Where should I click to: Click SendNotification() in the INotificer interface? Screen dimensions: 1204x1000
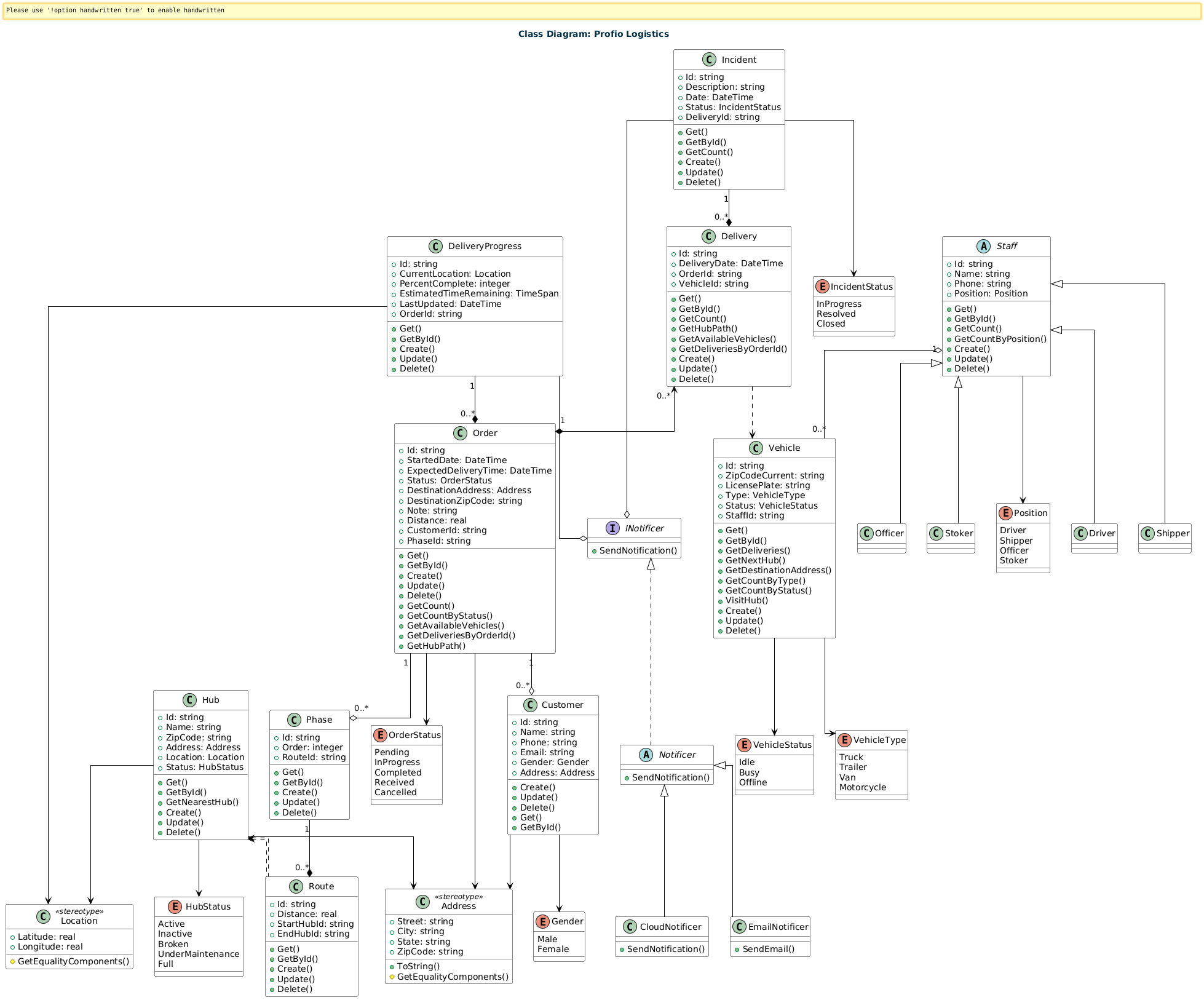[x=638, y=550]
